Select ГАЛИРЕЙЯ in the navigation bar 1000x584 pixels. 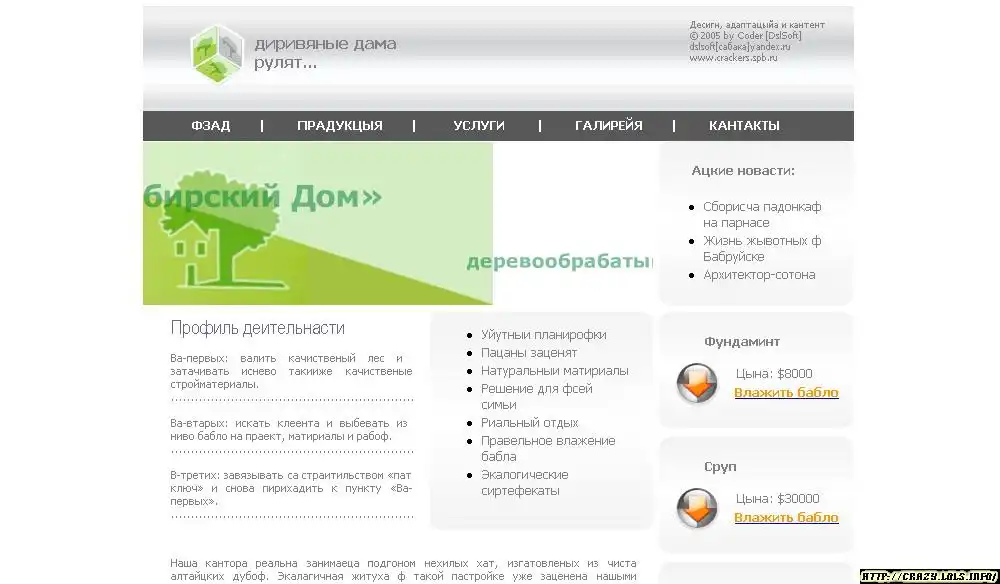click(608, 126)
